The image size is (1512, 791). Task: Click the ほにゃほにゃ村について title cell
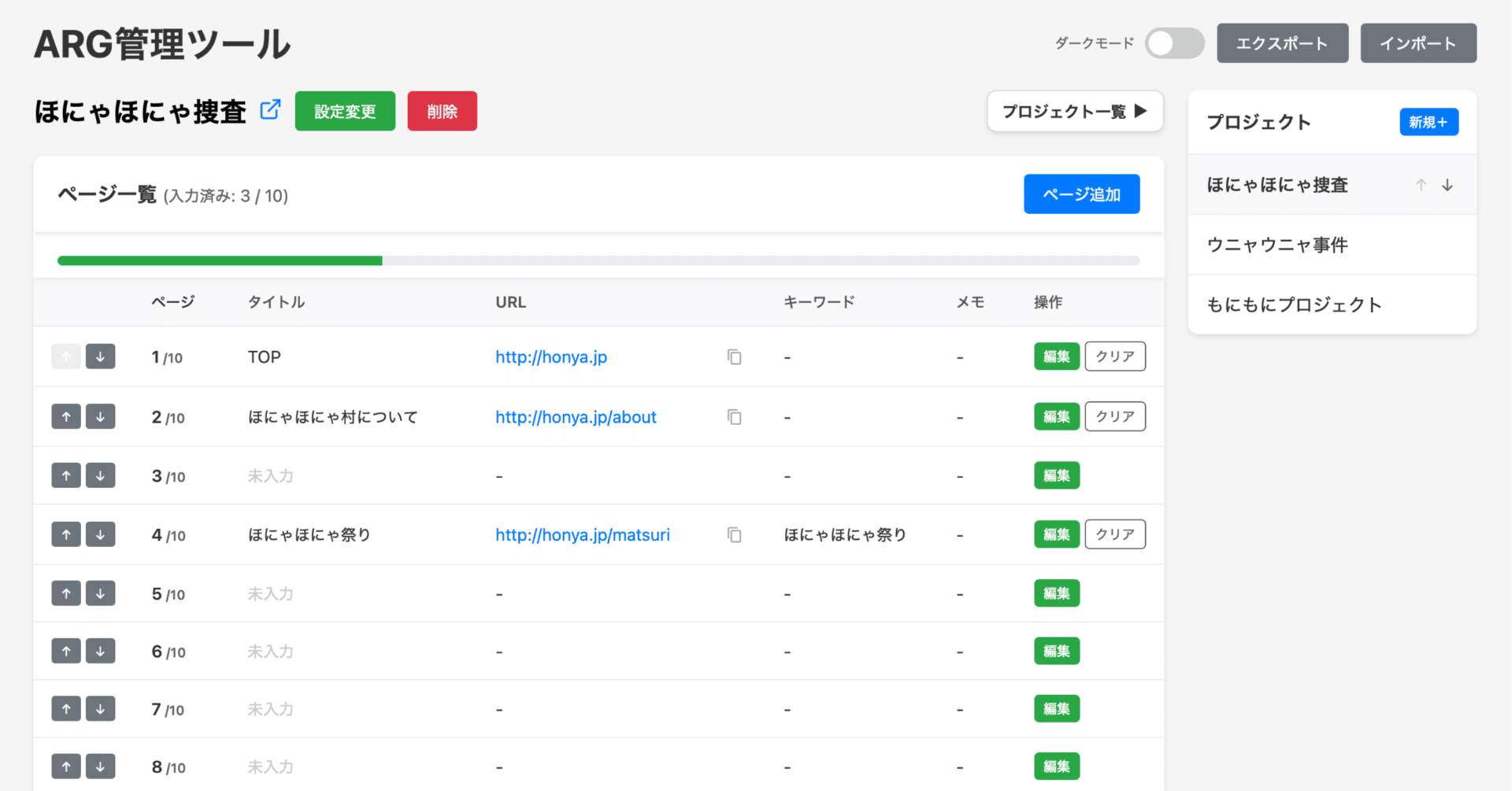[x=333, y=417]
